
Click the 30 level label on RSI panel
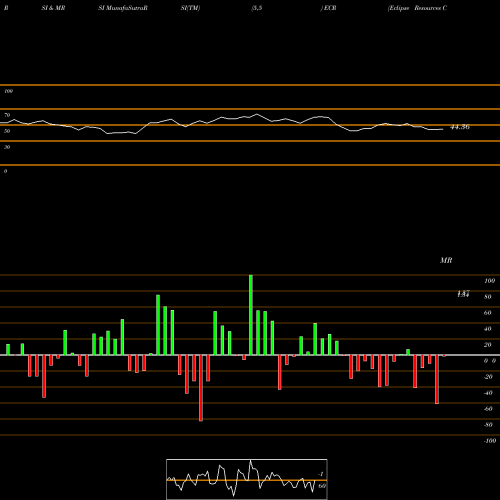click(7, 147)
